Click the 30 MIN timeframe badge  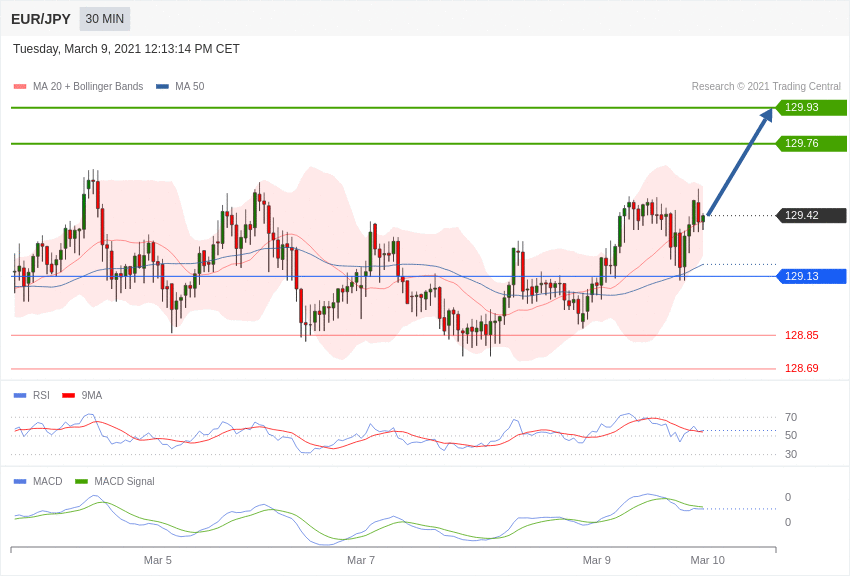105,19
